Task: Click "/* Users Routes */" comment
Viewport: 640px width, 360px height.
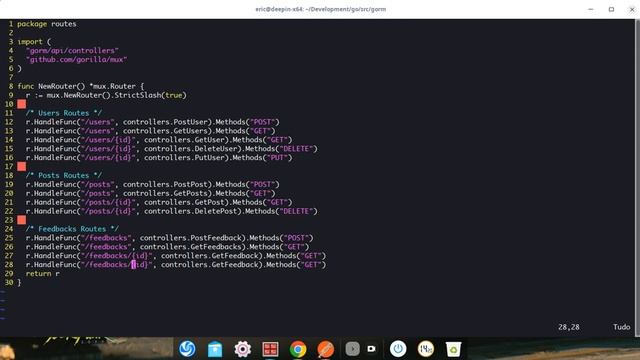Action: 64,113
